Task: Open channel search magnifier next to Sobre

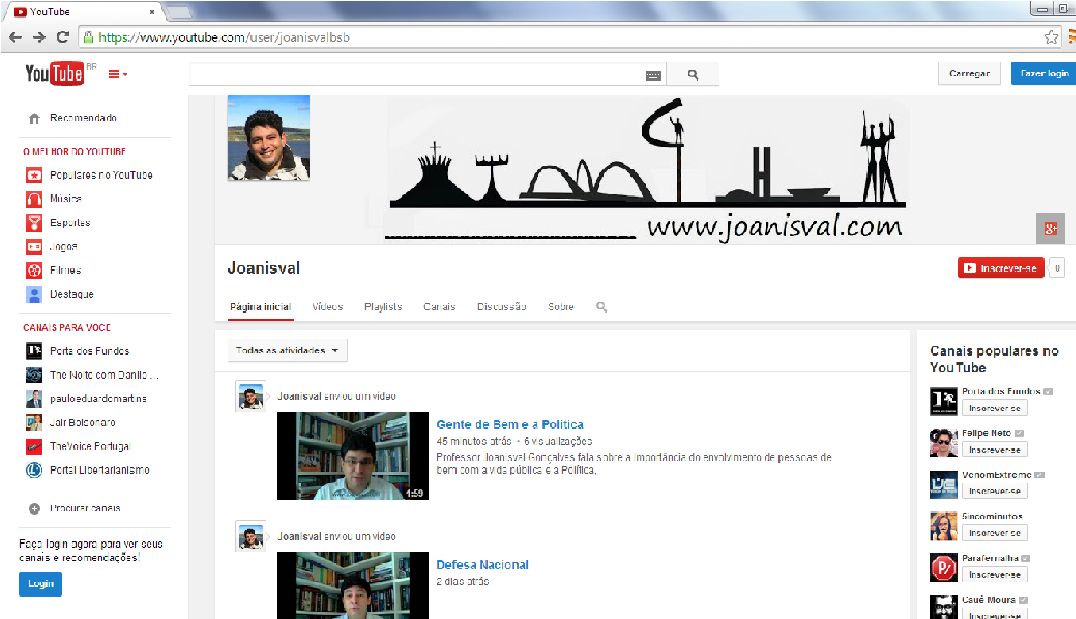Action: click(x=602, y=307)
